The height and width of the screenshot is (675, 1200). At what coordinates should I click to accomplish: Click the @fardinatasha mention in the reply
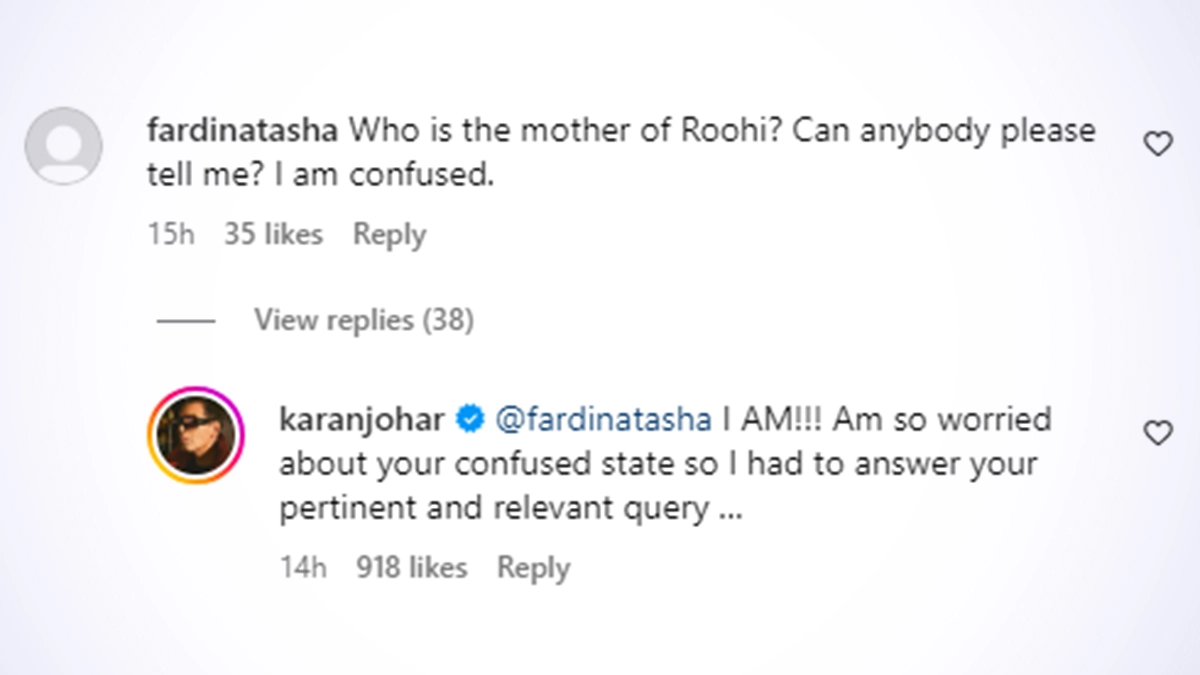click(x=603, y=420)
